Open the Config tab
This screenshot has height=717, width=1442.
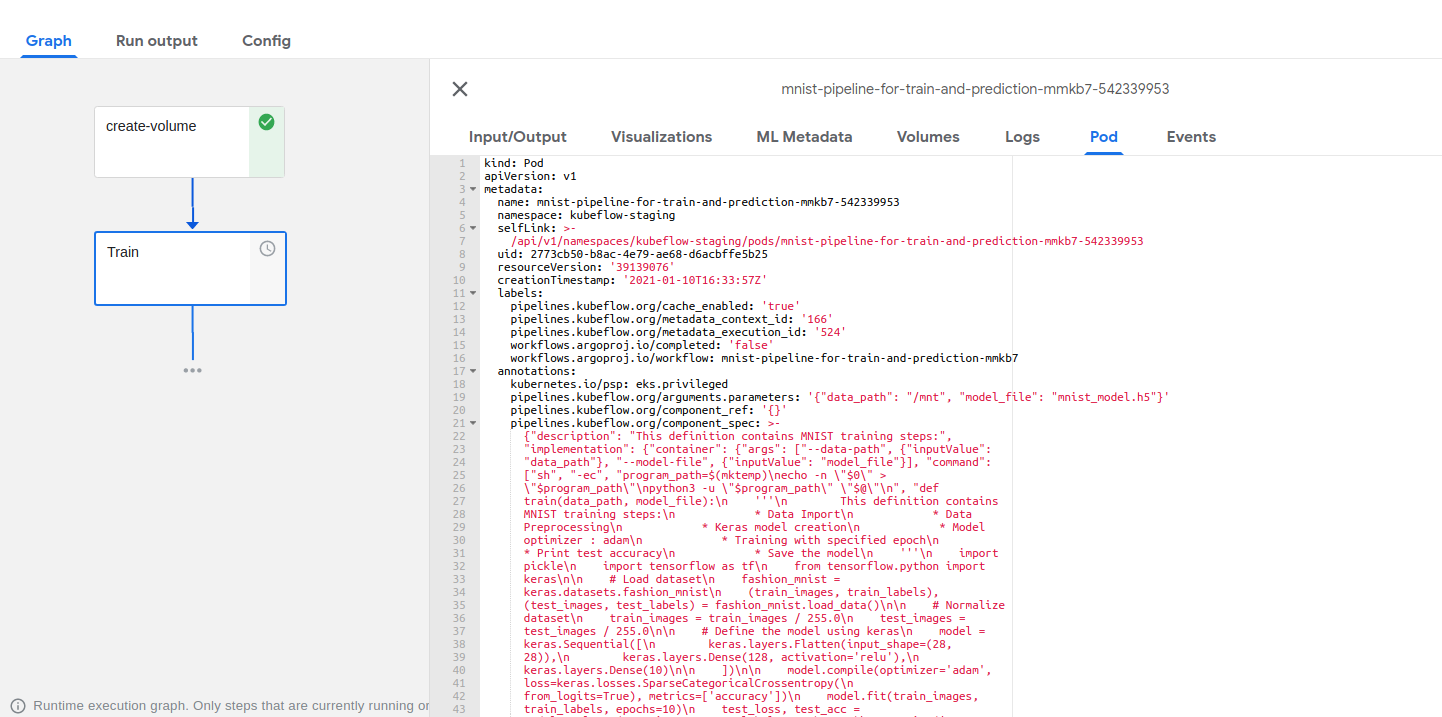click(266, 41)
